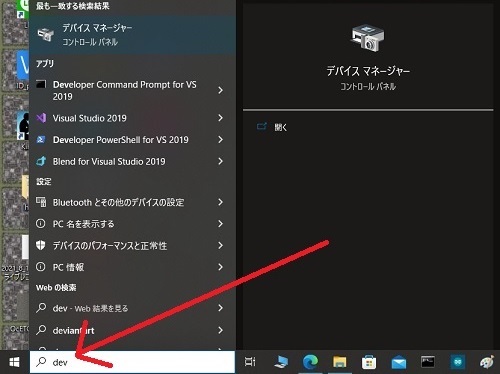Image resolution: width=500 pixels, height=374 pixels.
Task: Open File Explorer from taskbar
Action: (339, 362)
